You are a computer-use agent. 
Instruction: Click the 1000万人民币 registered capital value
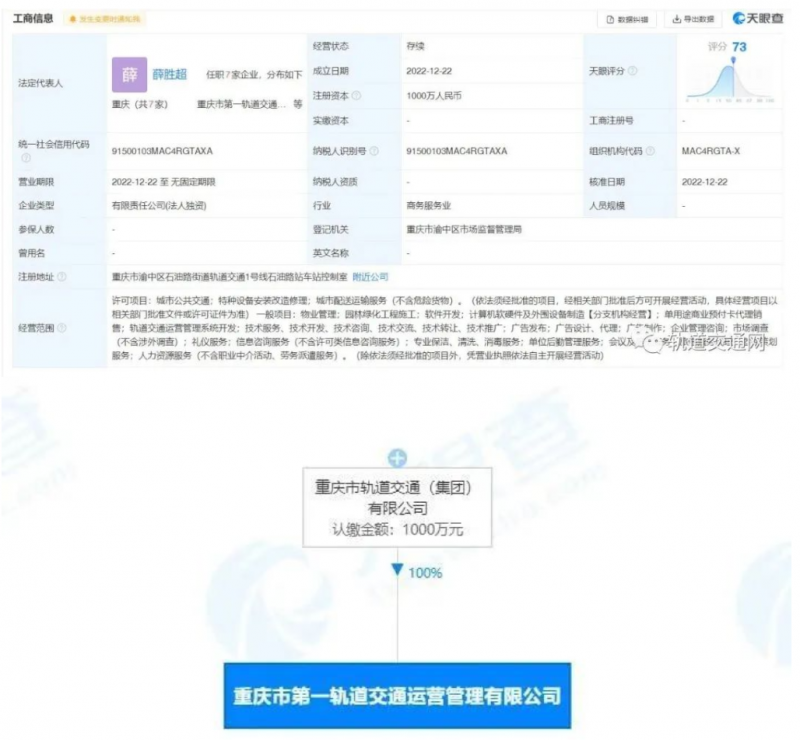pos(434,95)
